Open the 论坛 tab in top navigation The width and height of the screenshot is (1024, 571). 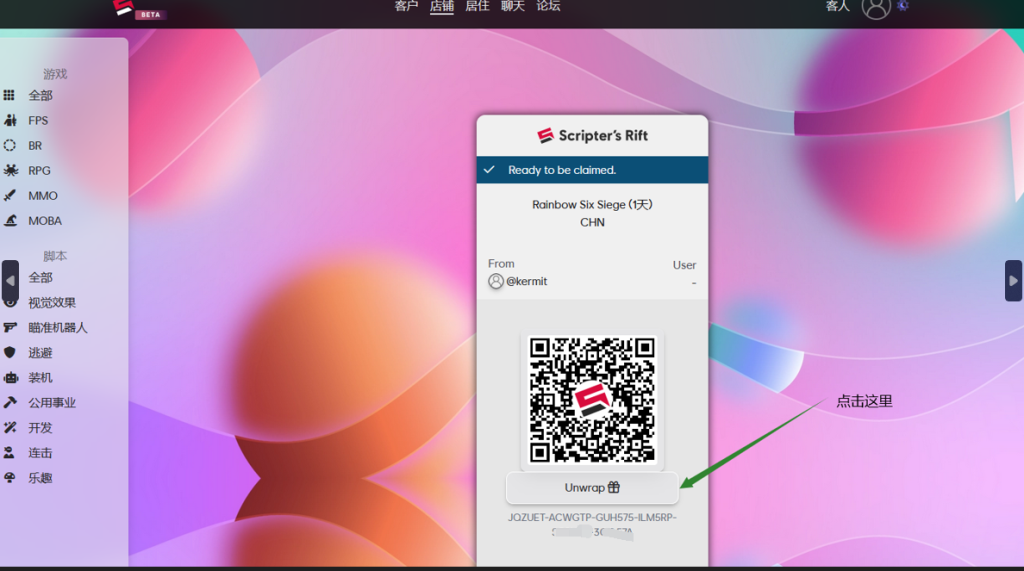[x=548, y=6]
